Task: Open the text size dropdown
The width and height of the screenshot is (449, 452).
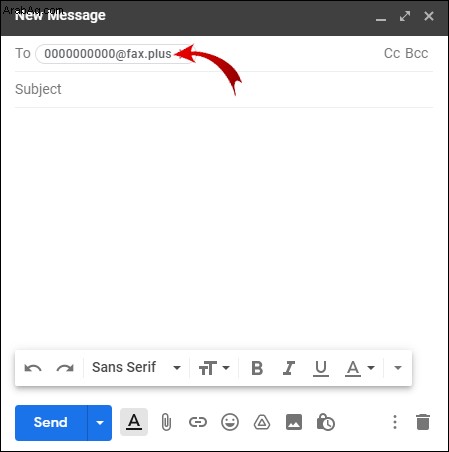Action: point(214,368)
